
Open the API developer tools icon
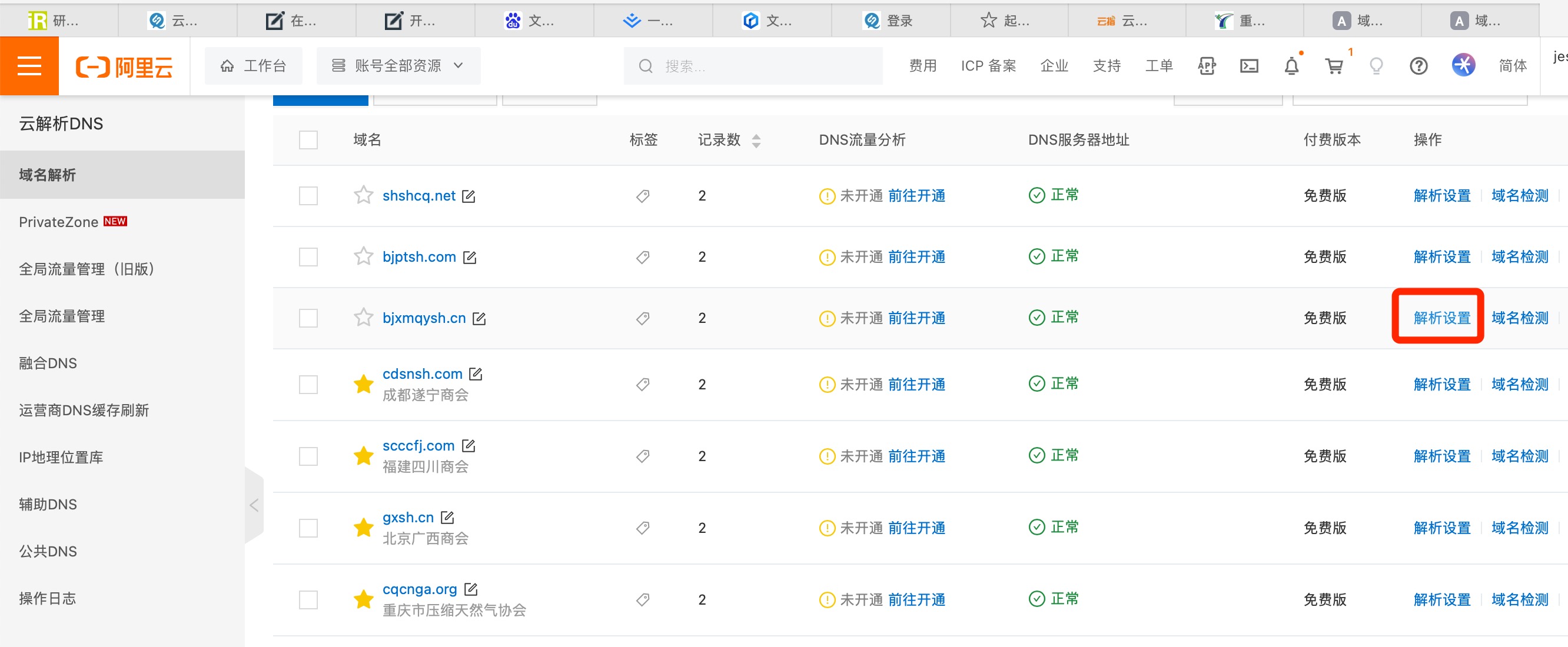tap(1207, 66)
